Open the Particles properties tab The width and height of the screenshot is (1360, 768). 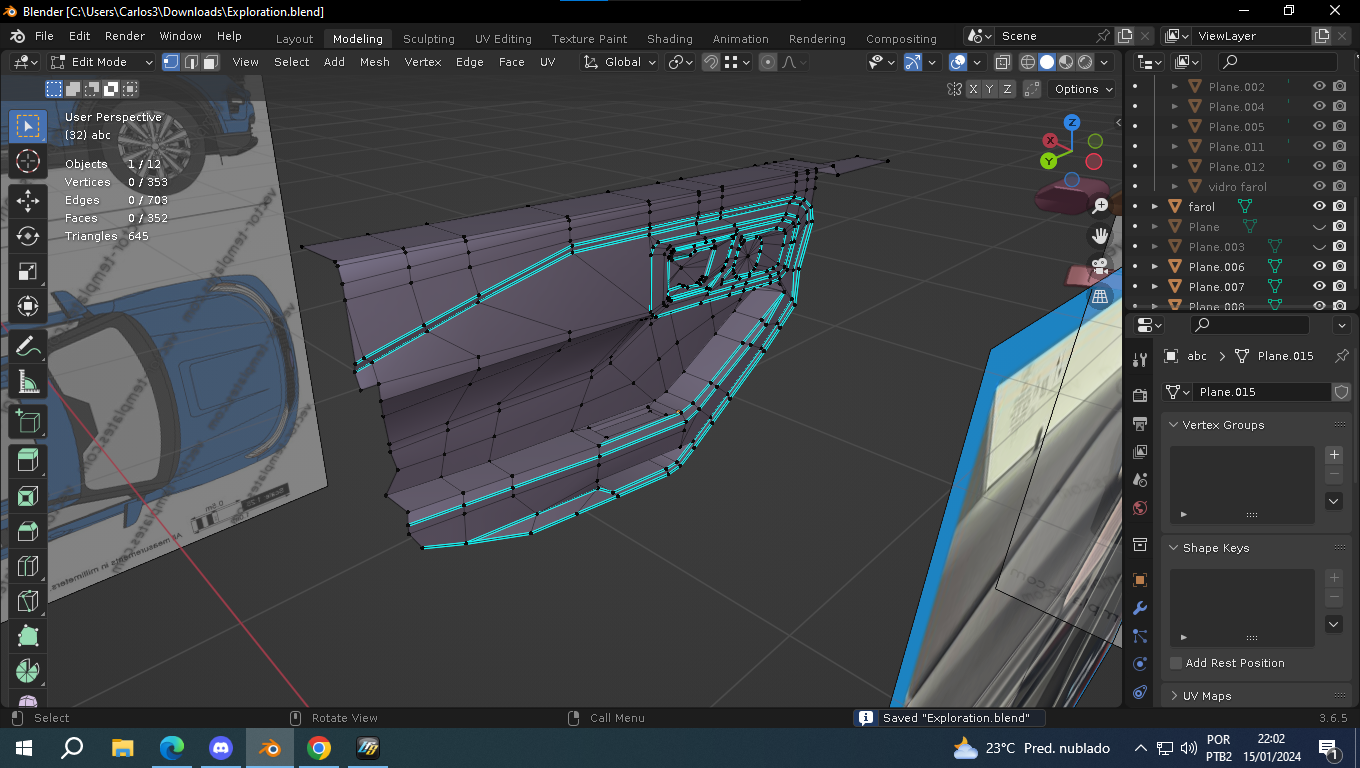(1140, 636)
